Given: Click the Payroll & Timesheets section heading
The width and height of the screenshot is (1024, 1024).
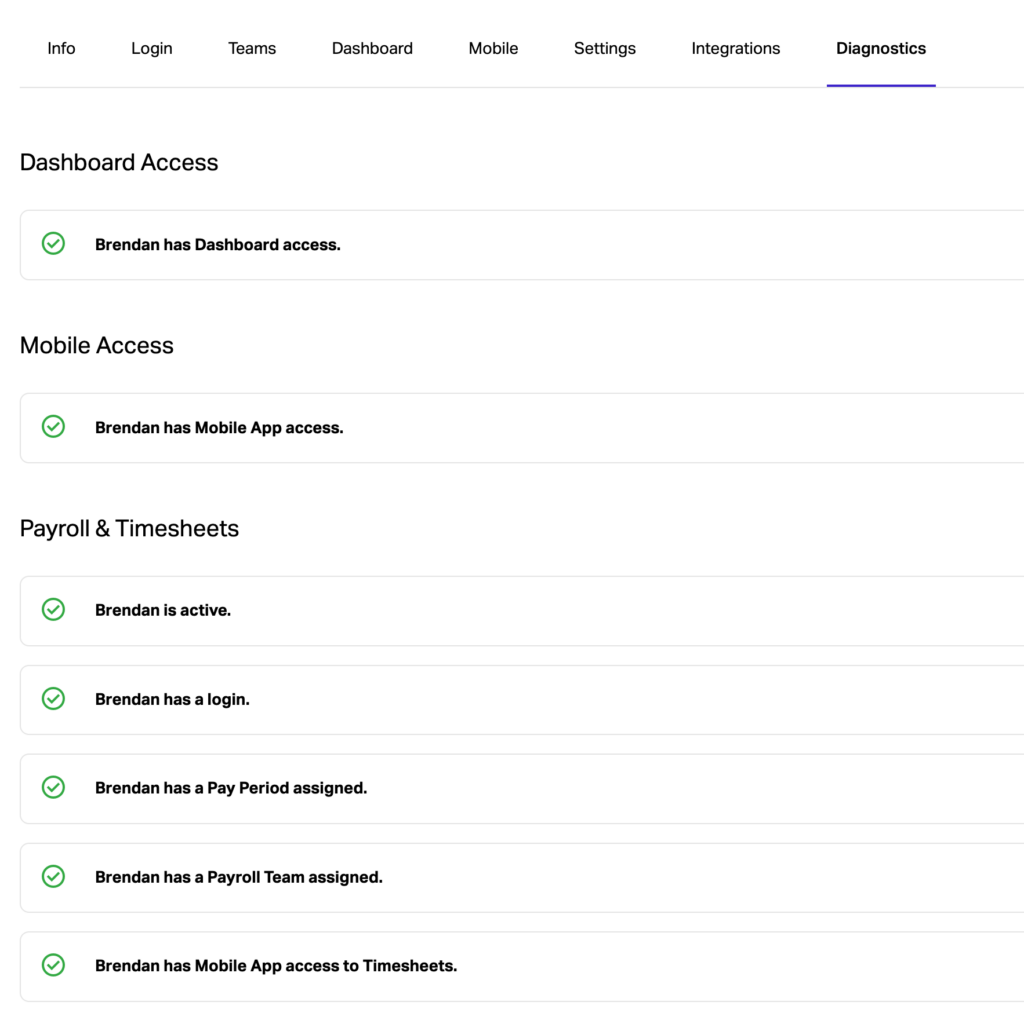Looking at the screenshot, I should click(129, 528).
